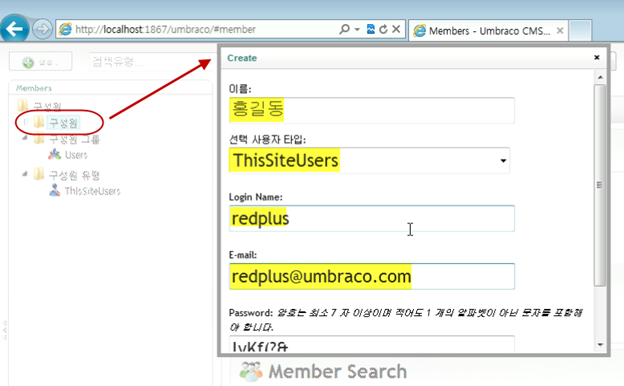Open the 선택 사용자 타입 dropdown
This screenshot has width=624, height=386.
(x=369, y=160)
